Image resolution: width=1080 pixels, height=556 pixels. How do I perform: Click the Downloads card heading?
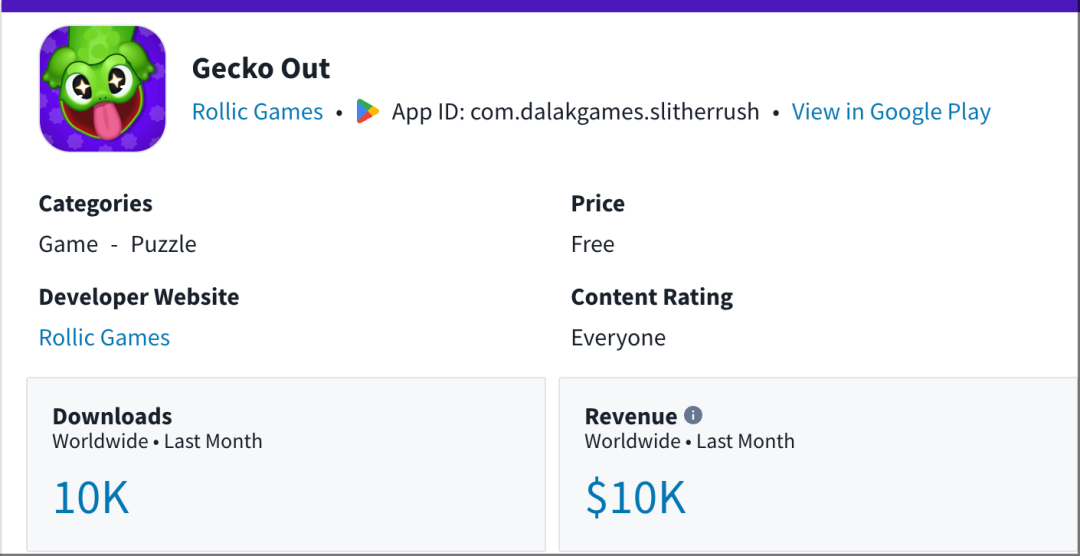click(112, 416)
